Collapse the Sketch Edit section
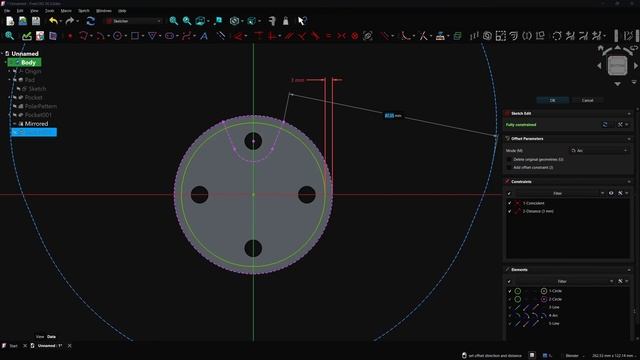The width and height of the screenshot is (640, 360). (x=629, y=113)
